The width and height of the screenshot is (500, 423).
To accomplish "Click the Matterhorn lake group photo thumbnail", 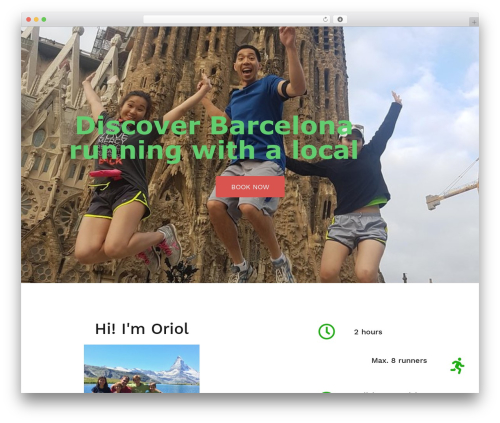I will (142, 369).
